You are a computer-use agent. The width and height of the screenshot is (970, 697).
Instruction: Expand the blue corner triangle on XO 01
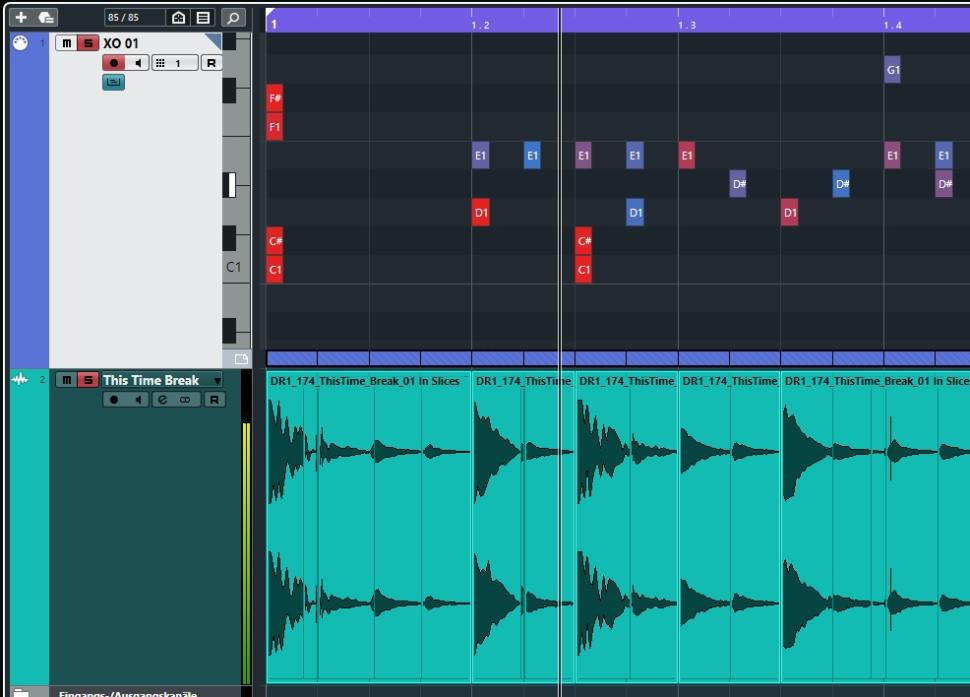click(214, 39)
